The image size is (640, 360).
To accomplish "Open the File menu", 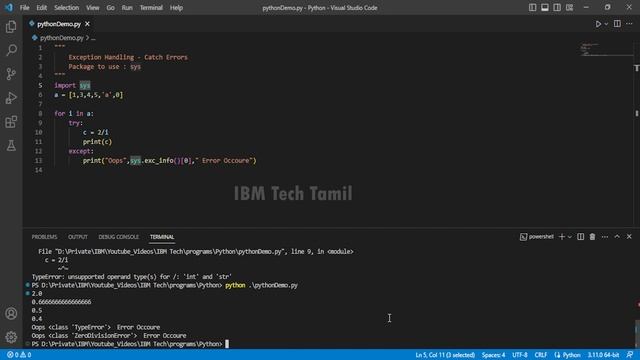I will tap(24, 8).
